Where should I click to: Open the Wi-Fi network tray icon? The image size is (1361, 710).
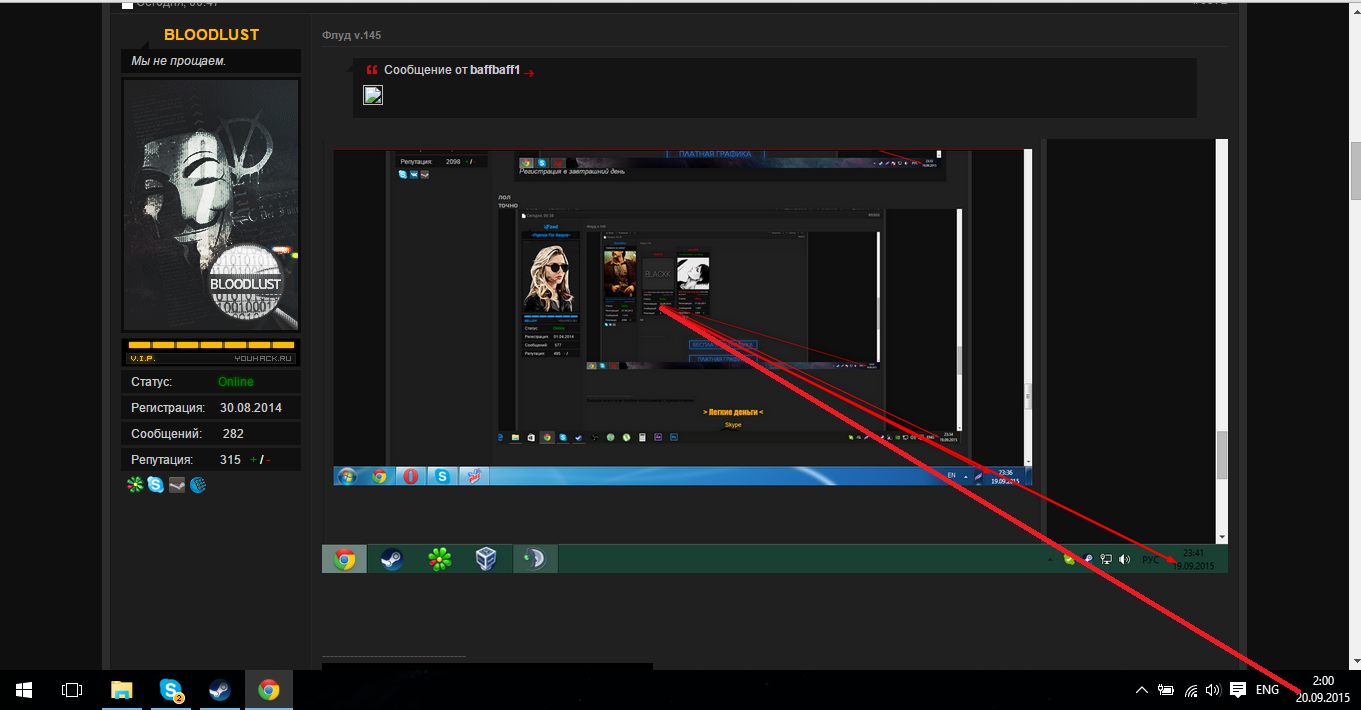(1191, 690)
